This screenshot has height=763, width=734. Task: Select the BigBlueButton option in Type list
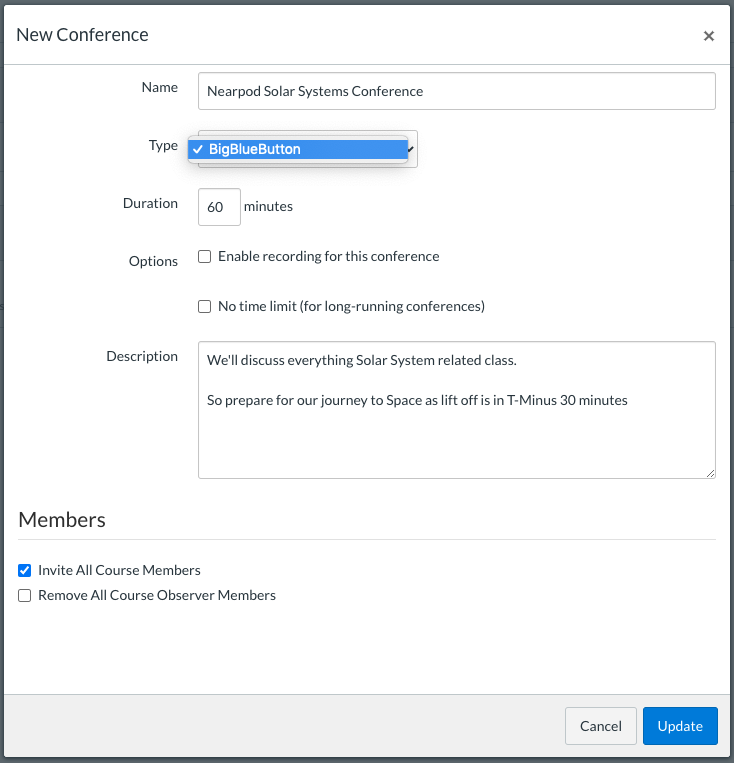(x=298, y=149)
